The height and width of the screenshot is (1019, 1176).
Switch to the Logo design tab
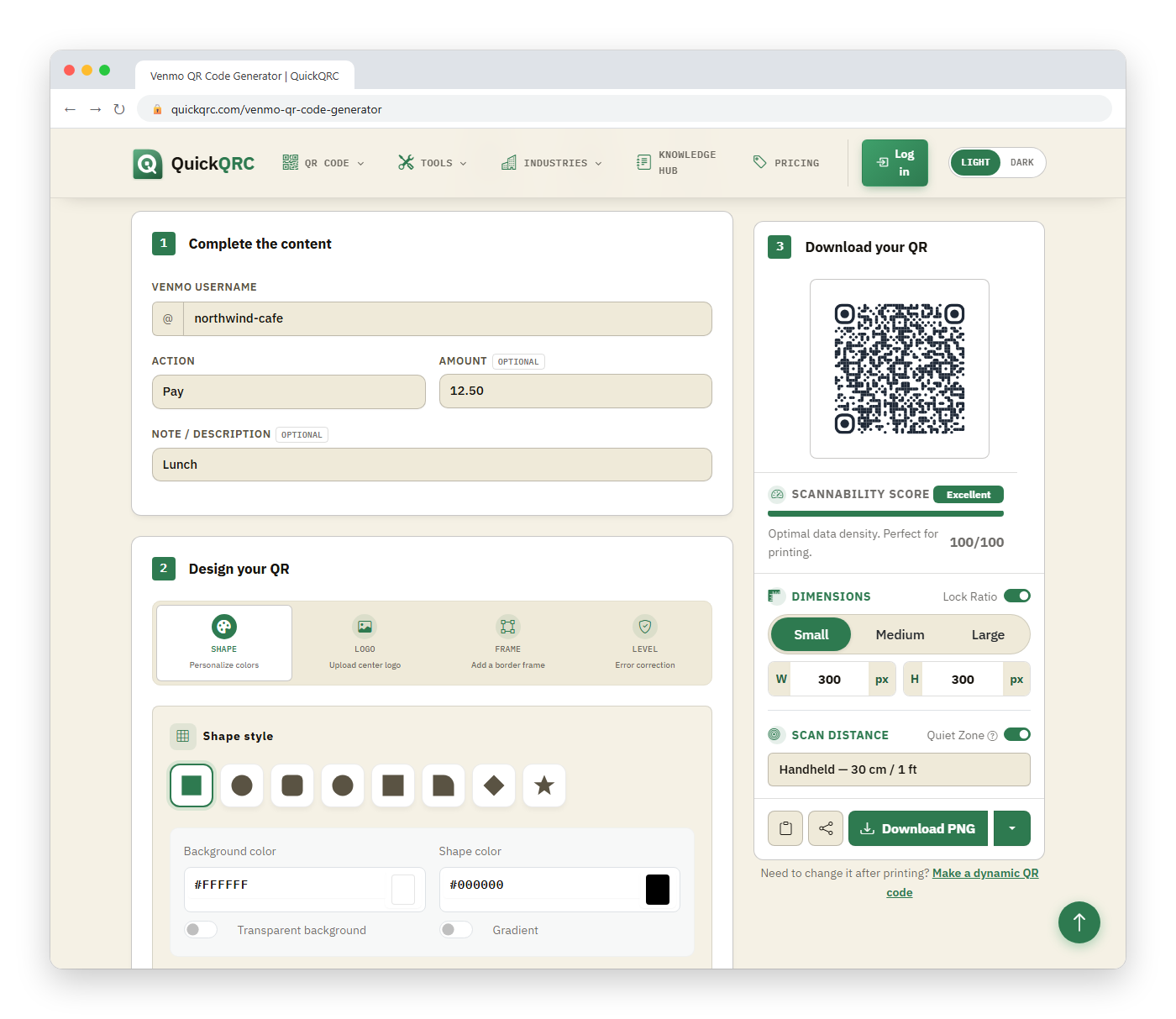[x=365, y=643]
